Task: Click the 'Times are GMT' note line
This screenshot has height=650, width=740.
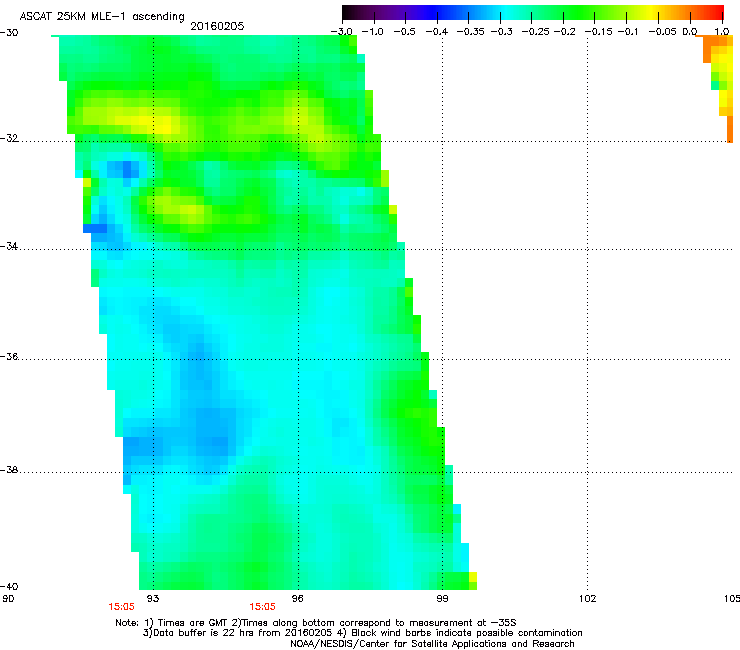Action: (x=316, y=623)
